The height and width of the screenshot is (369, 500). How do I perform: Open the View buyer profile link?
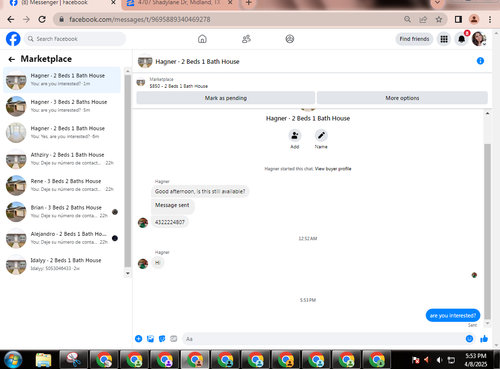(x=333, y=169)
